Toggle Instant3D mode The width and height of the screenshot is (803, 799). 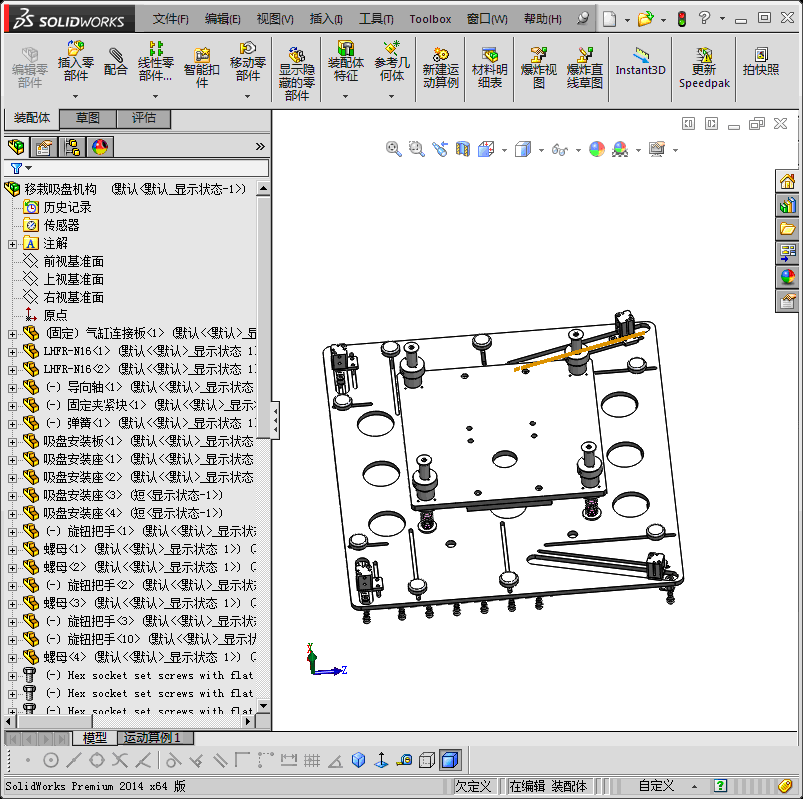[x=640, y=60]
